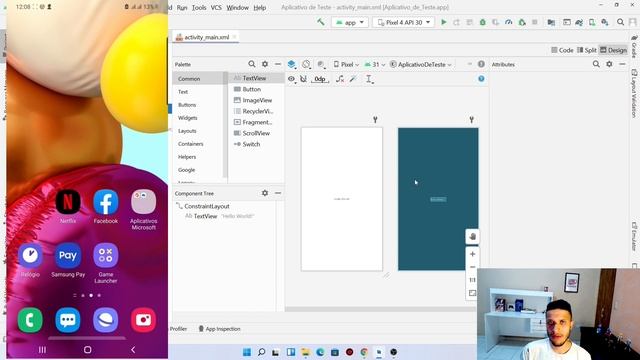The image size is (640, 360).
Task: Open the Tools menu
Action: click(199, 7)
